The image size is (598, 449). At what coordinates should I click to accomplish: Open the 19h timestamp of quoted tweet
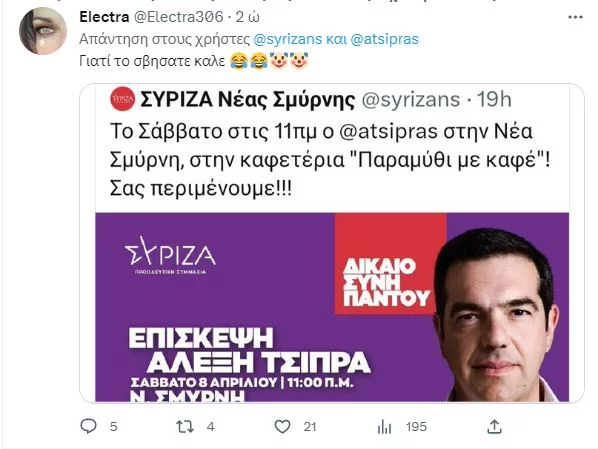point(494,100)
